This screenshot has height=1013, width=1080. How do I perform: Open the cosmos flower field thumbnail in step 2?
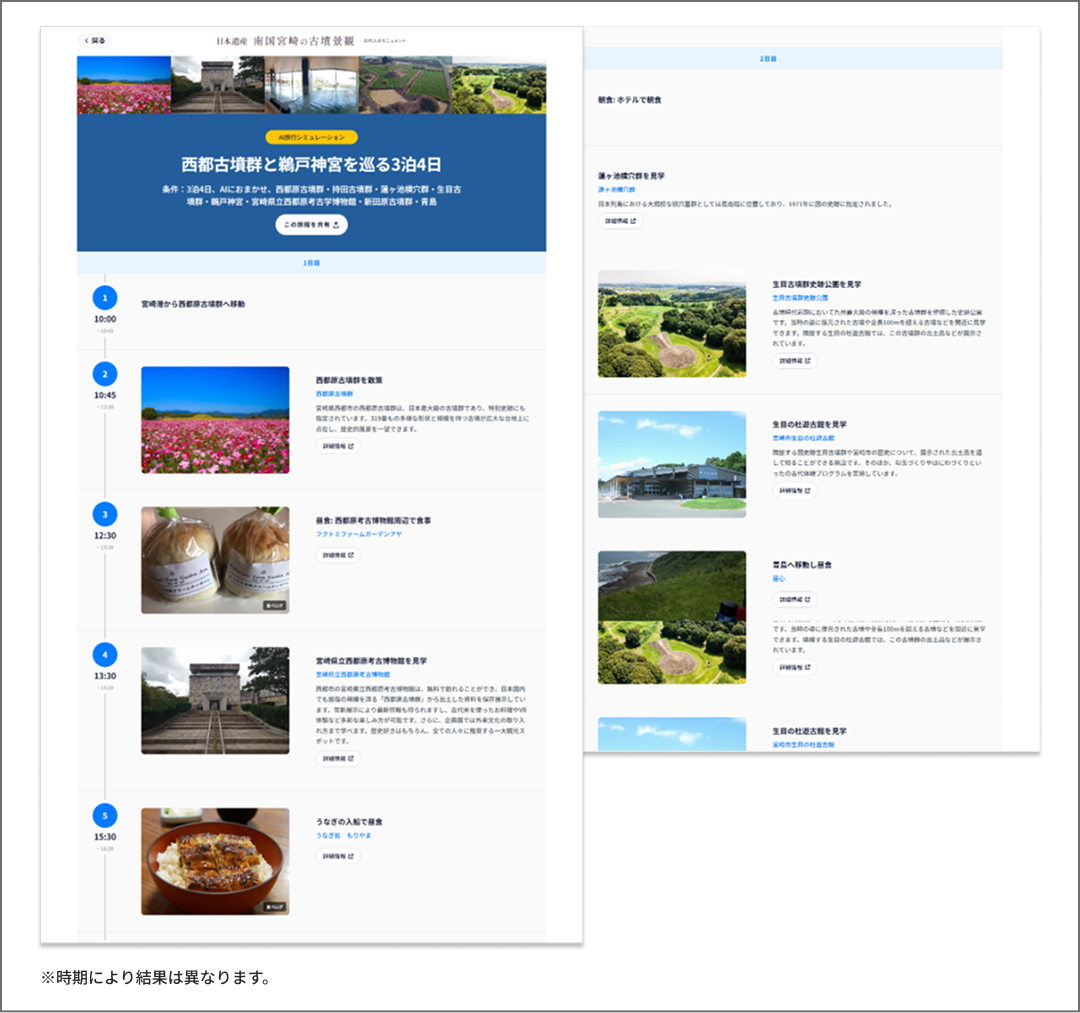click(215, 420)
